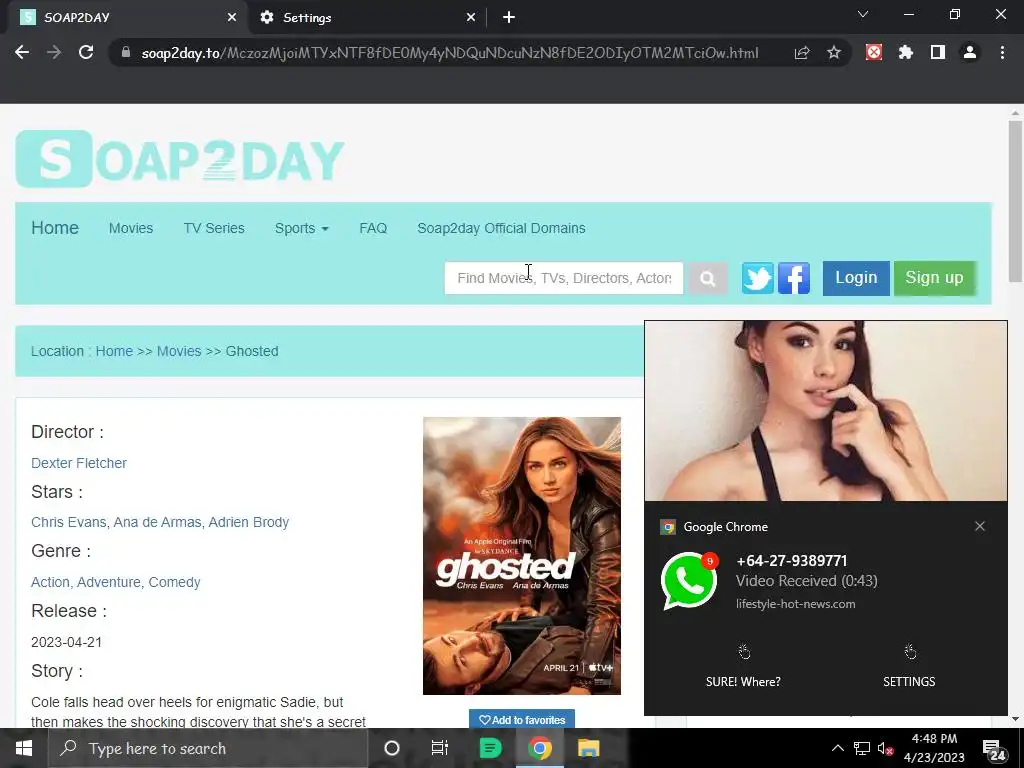Open Cortana circle icon on taskbar
Screen dimensions: 1024x768
pyautogui.click(x=392, y=748)
